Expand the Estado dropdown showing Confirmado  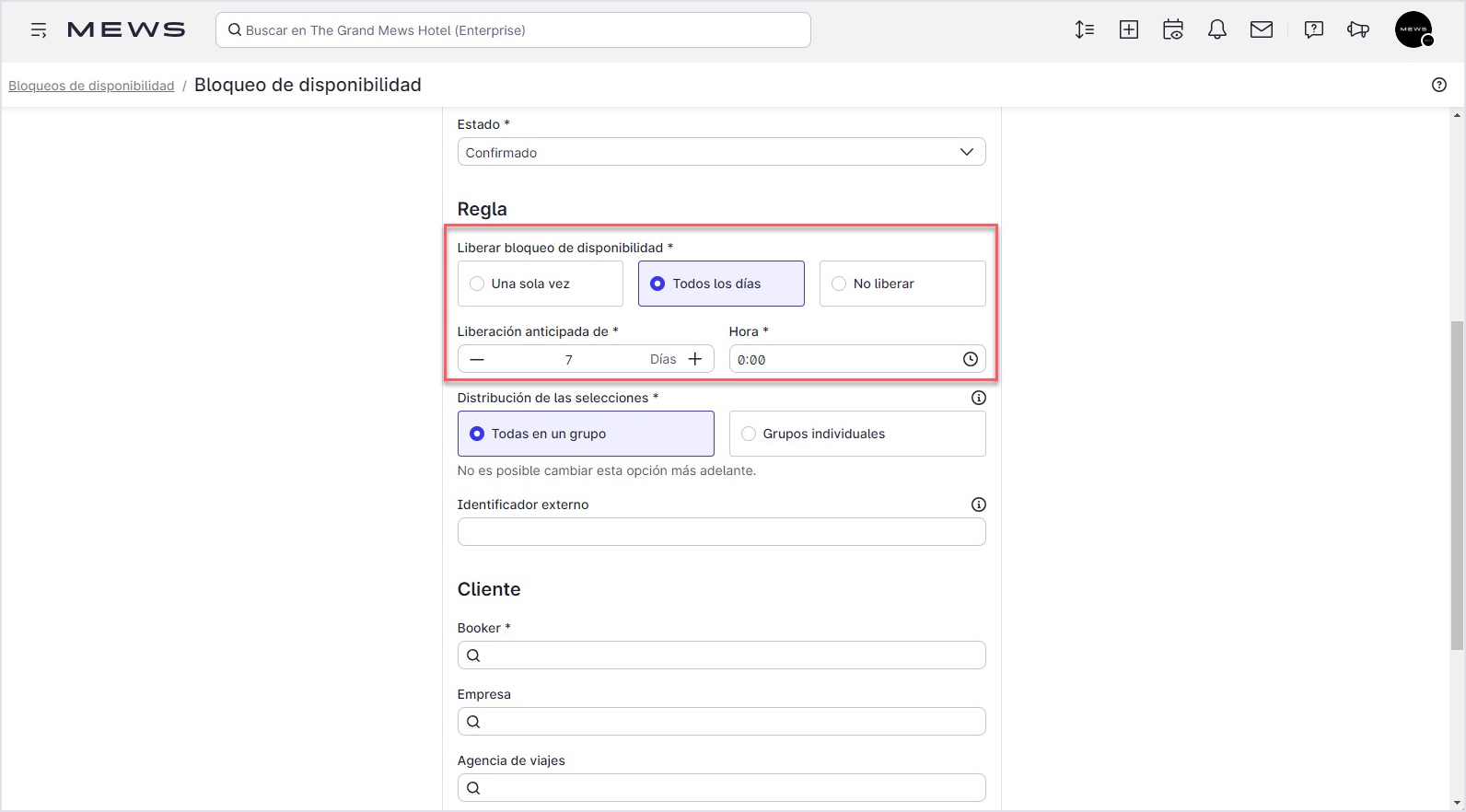pos(721,152)
